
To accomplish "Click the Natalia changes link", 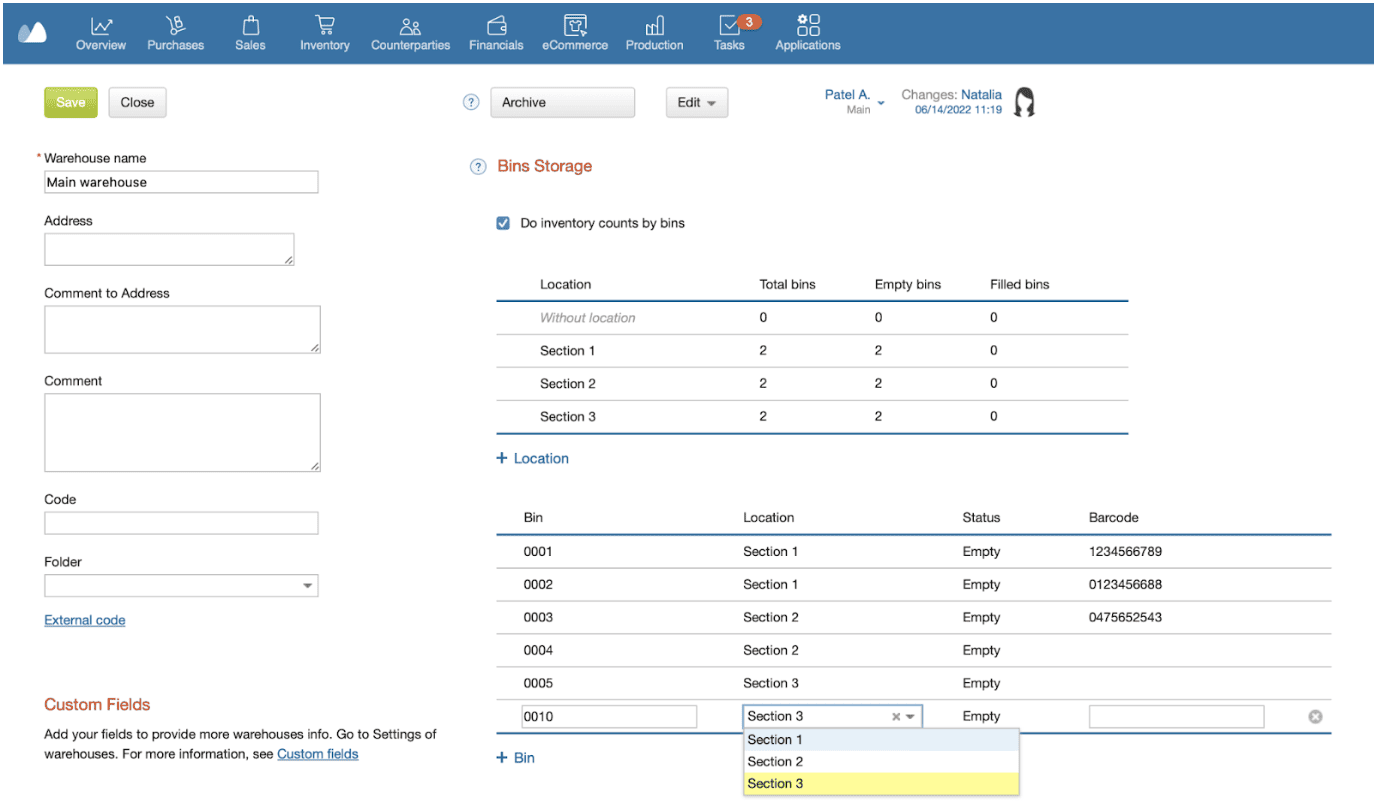I will tap(981, 94).
